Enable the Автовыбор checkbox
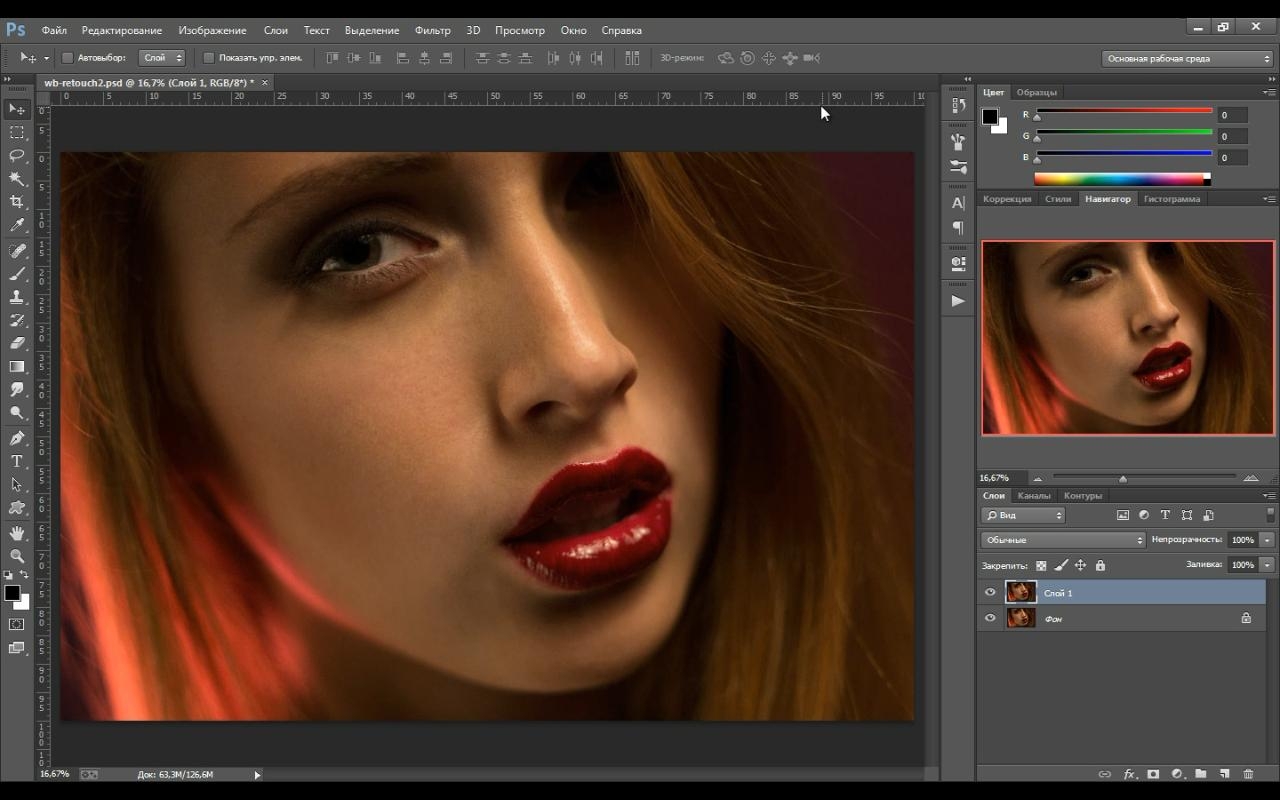This screenshot has height=800, width=1280. click(x=68, y=58)
